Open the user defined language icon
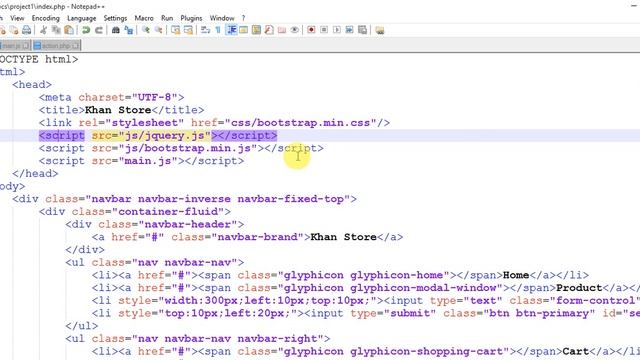The image size is (640, 360). pyautogui.click(x=244, y=30)
